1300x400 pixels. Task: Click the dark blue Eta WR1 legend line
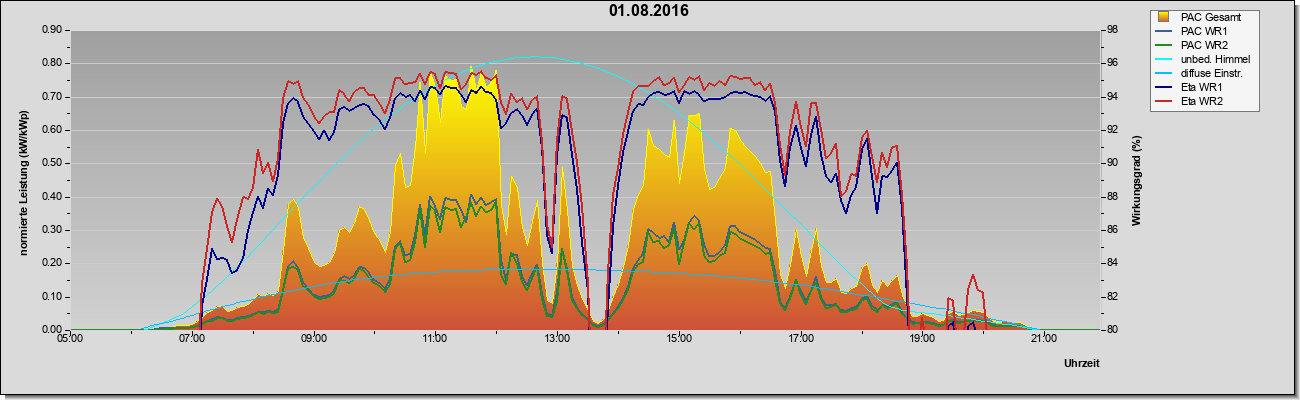[1164, 87]
